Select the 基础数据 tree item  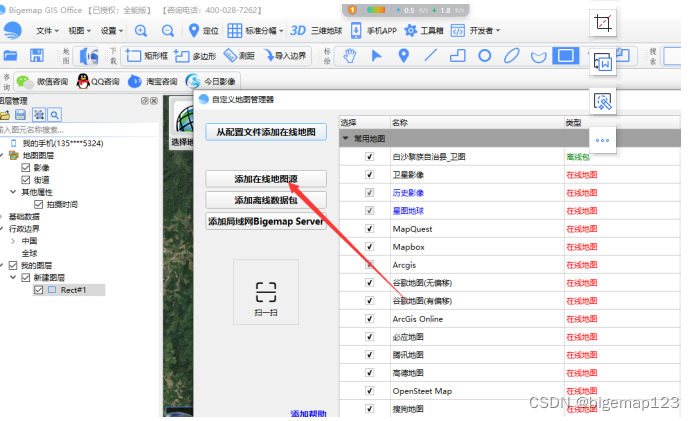[24, 216]
